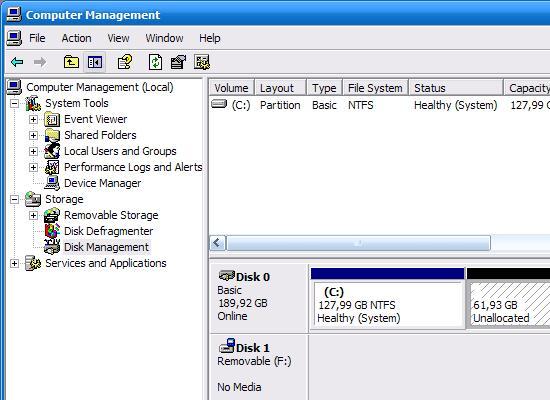Expand the Services and Applications node
Viewport: 550px width, 400px height.
14,263
